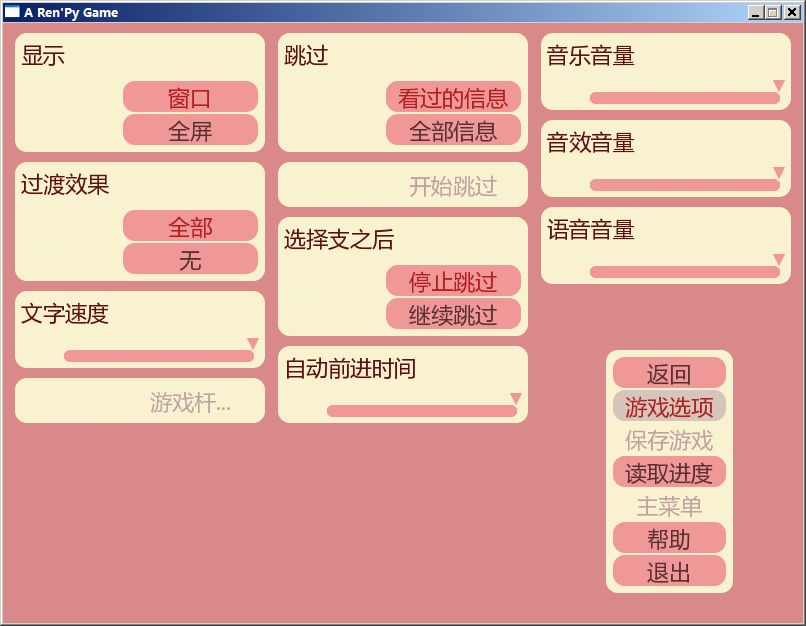Screen dimensions: 806x626
Task: Click the 音效音量 slider thumb triangle
Action: click(x=779, y=172)
